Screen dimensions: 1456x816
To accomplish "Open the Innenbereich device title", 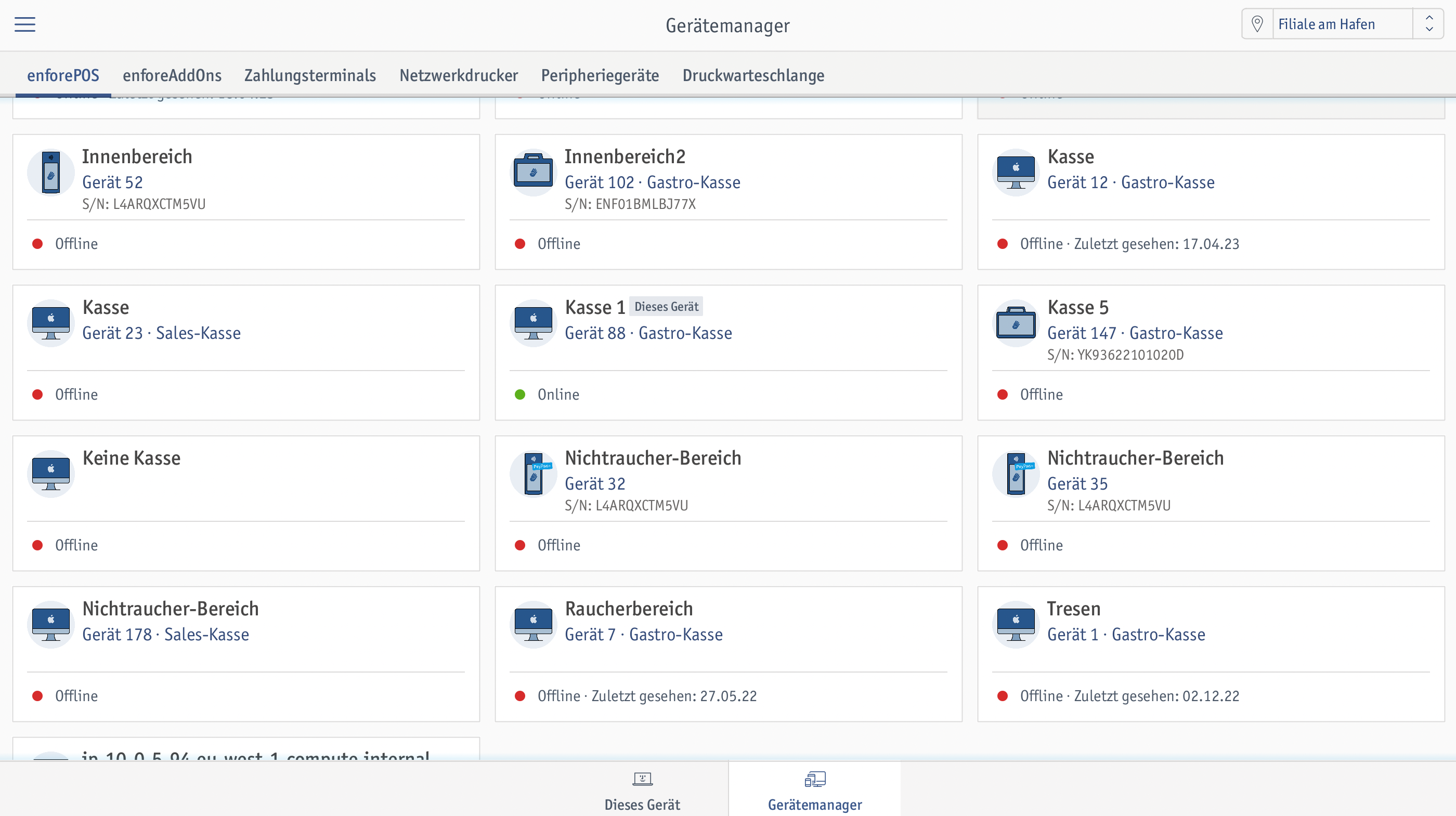I will [x=137, y=156].
